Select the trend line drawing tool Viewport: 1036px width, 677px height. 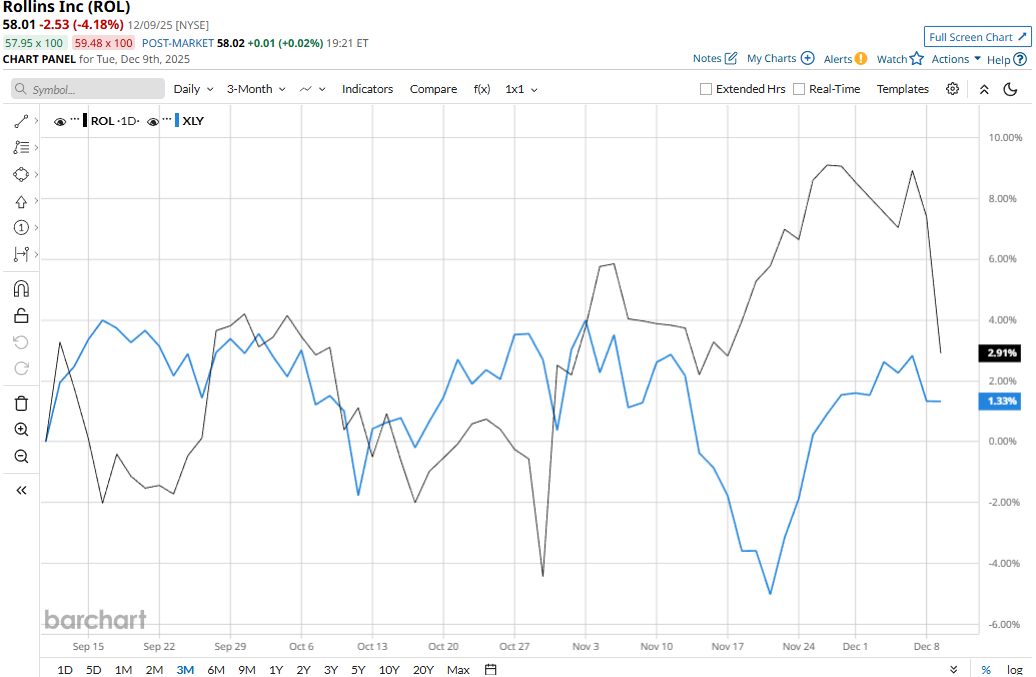click(x=21, y=121)
